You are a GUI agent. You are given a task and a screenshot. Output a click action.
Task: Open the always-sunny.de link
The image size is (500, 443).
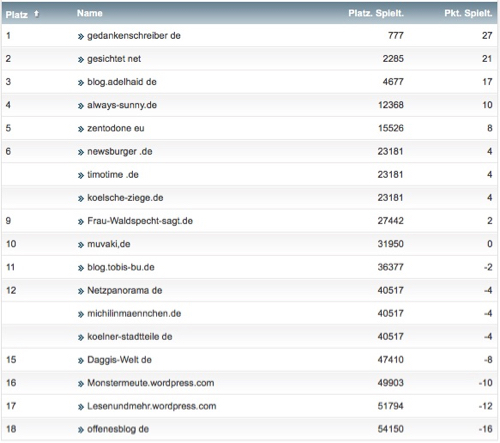tap(122, 105)
